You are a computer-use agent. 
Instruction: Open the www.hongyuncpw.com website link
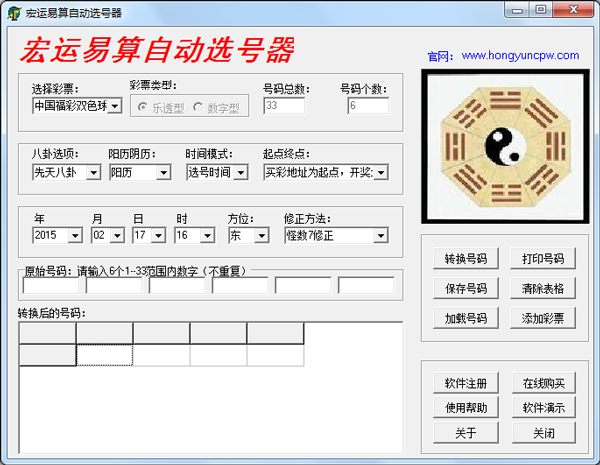520,55
